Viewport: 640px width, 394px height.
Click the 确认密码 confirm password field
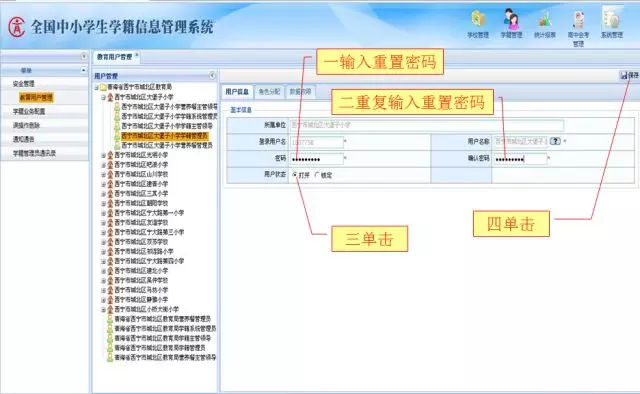520,159
